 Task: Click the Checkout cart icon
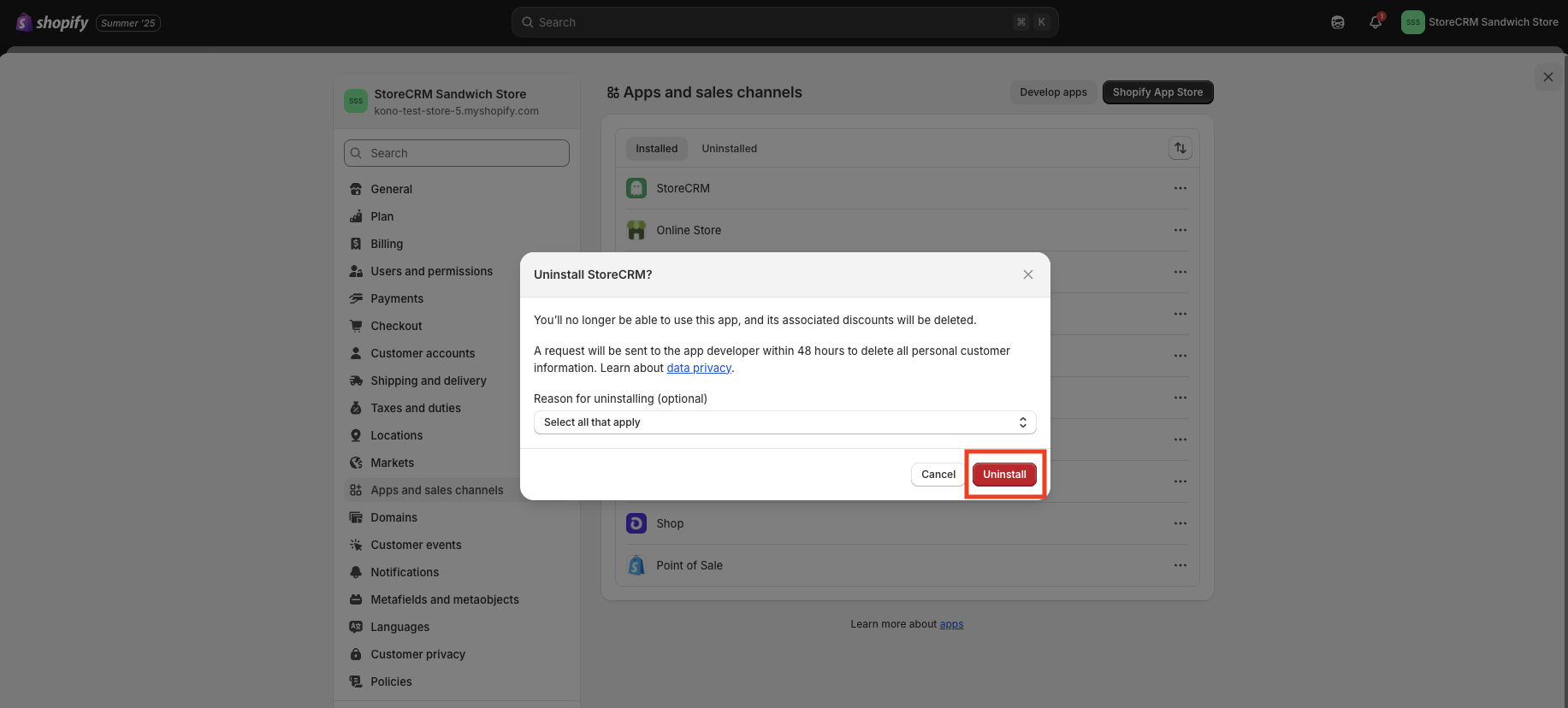[x=356, y=326]
